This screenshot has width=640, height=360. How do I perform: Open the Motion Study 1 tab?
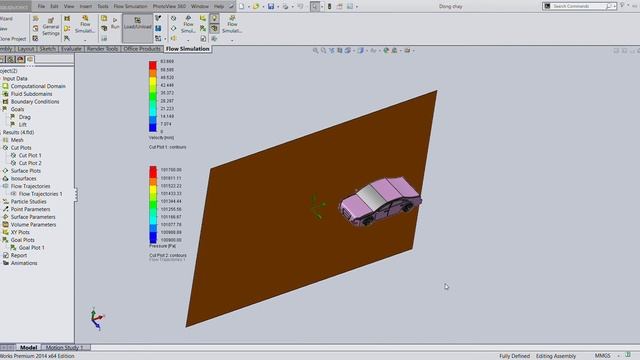point(64,347)
